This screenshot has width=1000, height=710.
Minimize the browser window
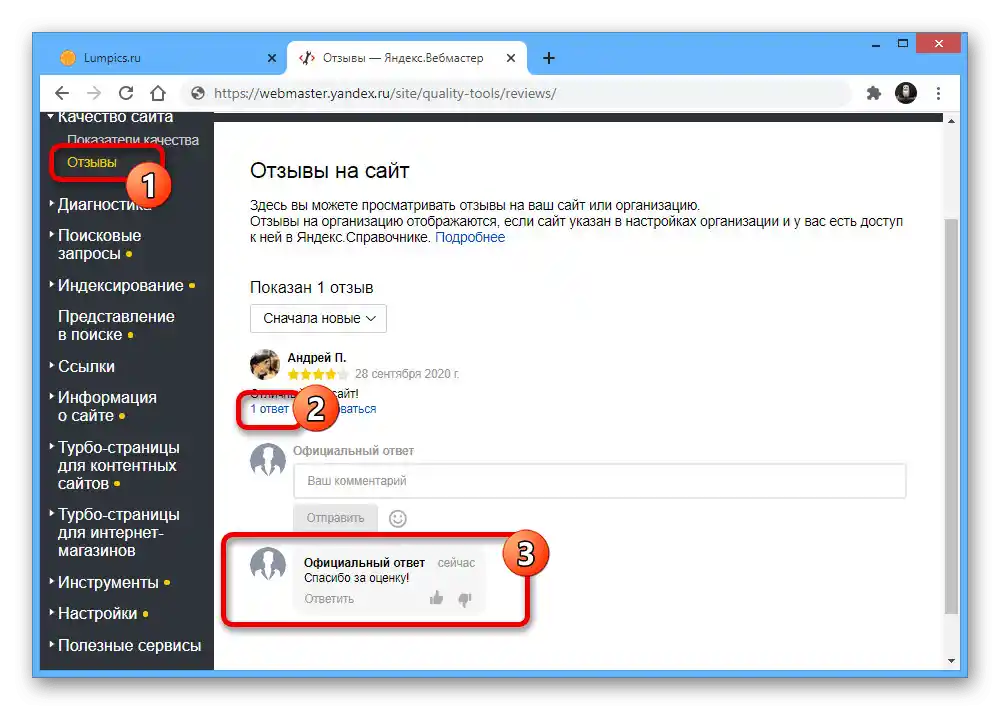pos(876,44)
